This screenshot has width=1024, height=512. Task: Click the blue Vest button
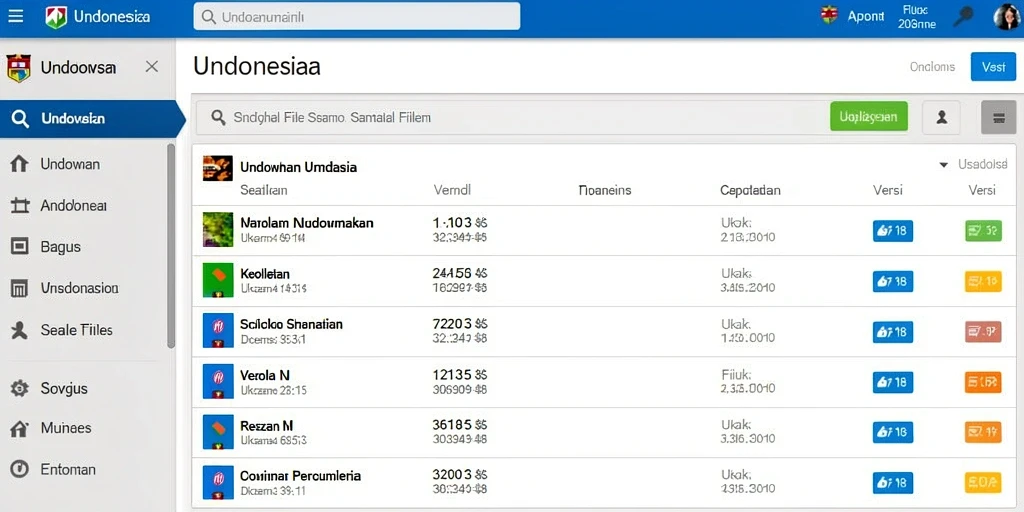click(x=993, y=67)
